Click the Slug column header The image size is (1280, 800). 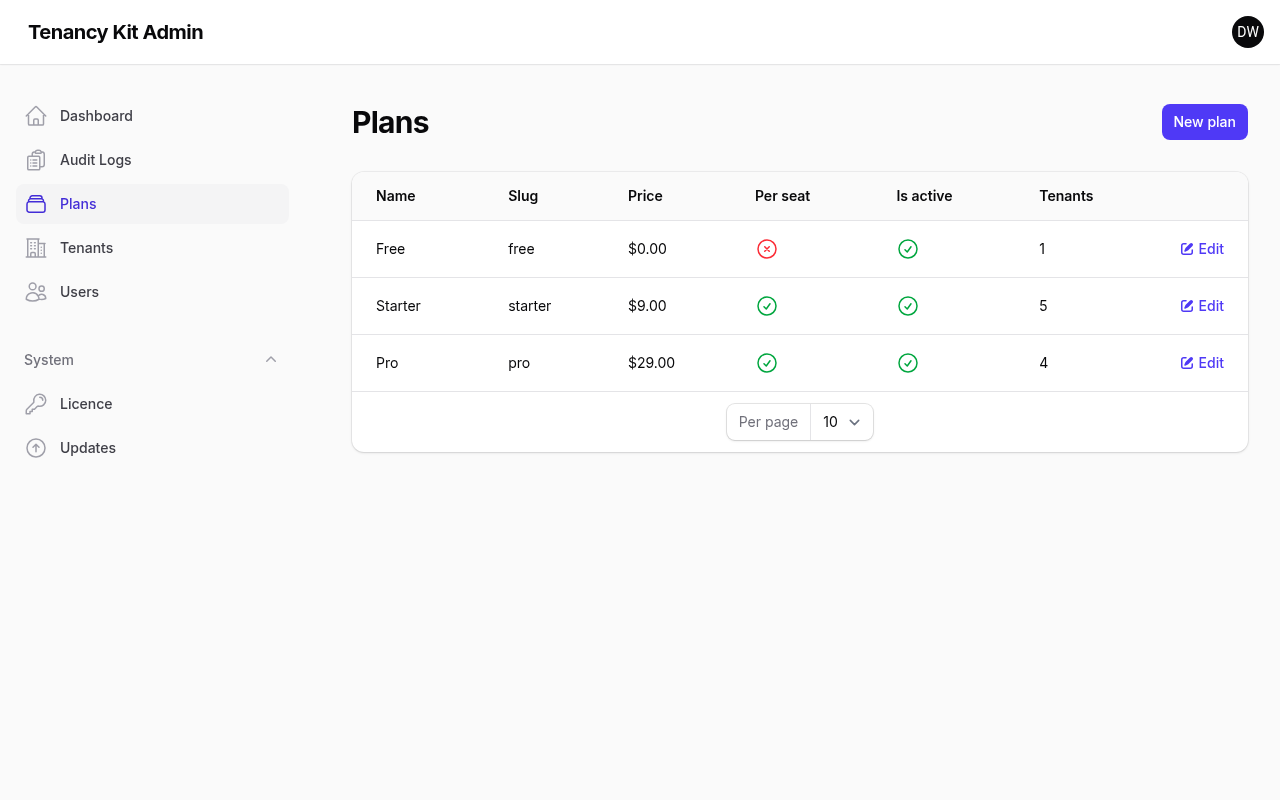click(523, 196)
